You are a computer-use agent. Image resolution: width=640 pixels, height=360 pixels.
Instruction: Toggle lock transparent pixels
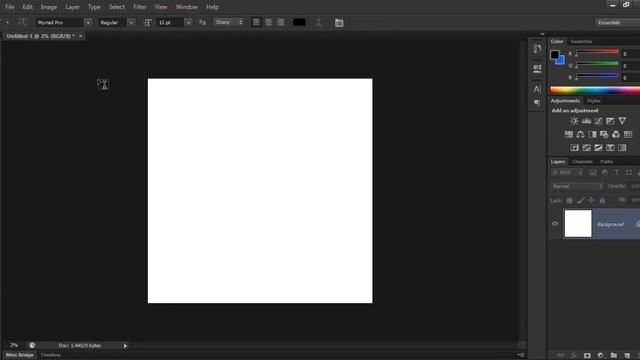569,200
